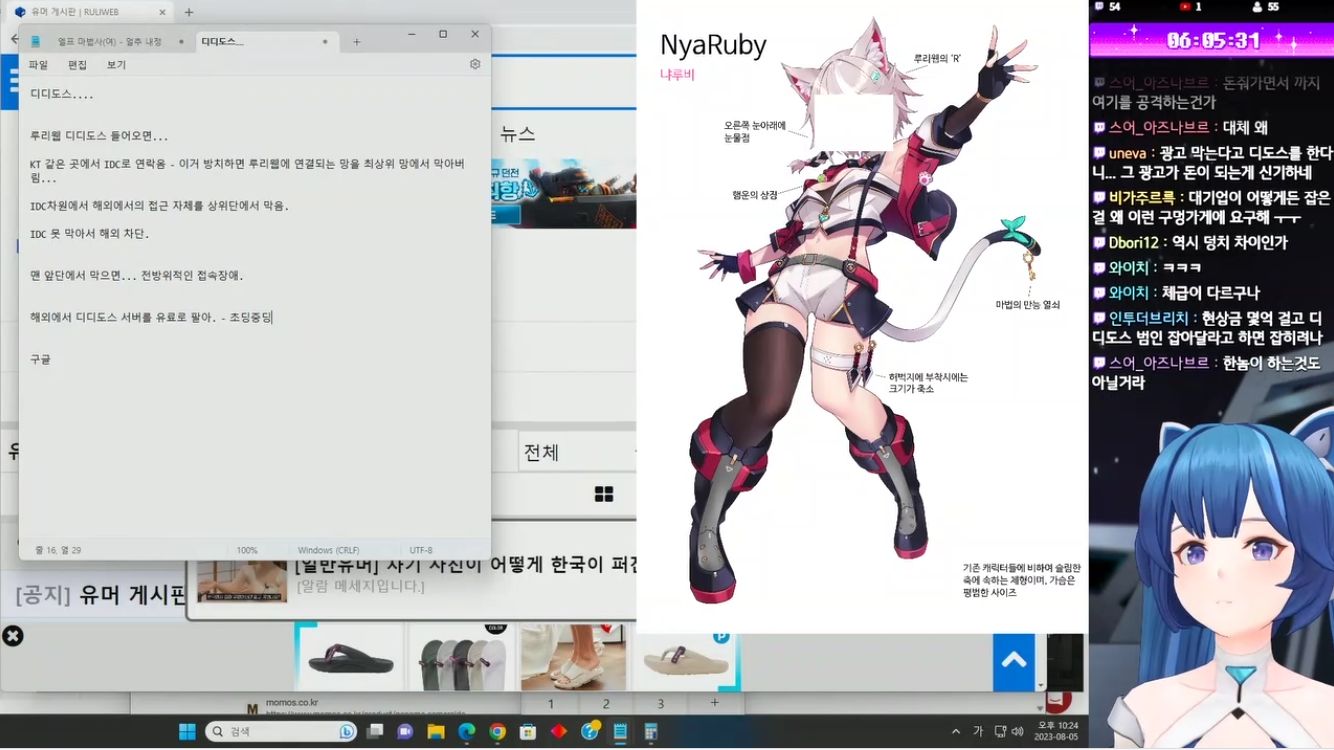The image size is (1334, 750).
Task: Click the black flip-flop product thumbnail
Action: (x=350, y=658)
